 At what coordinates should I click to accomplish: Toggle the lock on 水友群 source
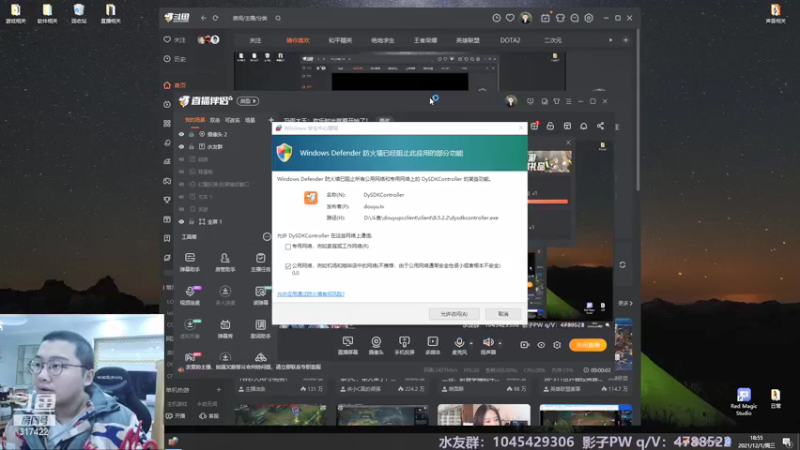point(191,146)
